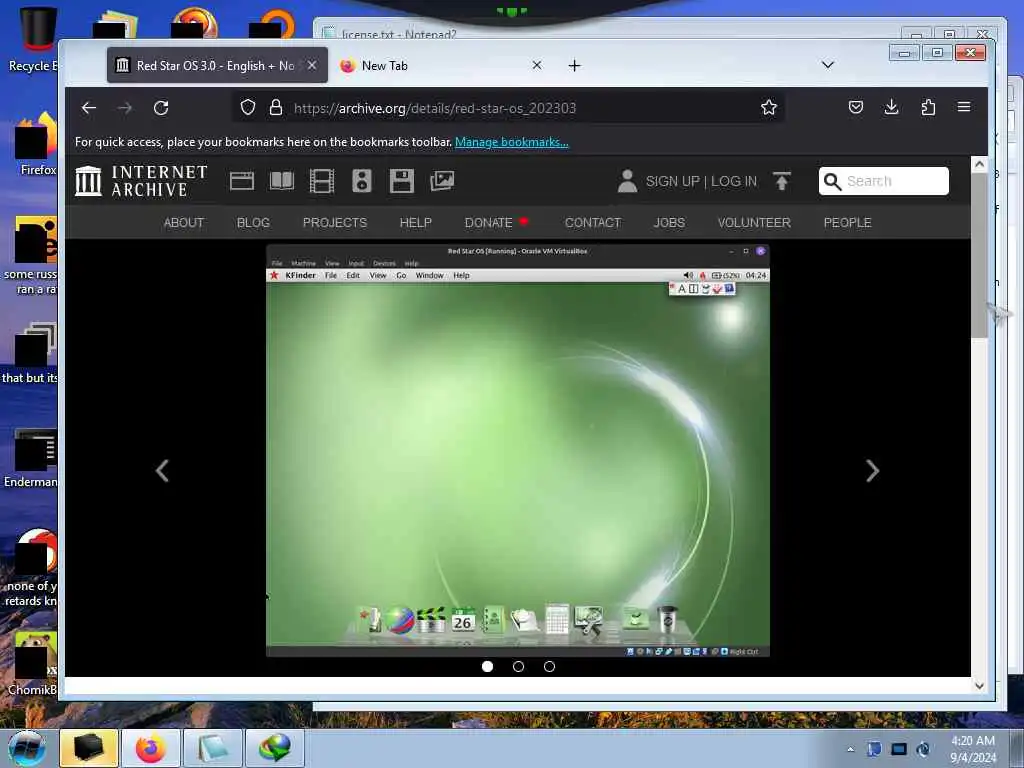Show hidden tray icons arrow
The image size is (1024, 768).
[x=850, y=749]
